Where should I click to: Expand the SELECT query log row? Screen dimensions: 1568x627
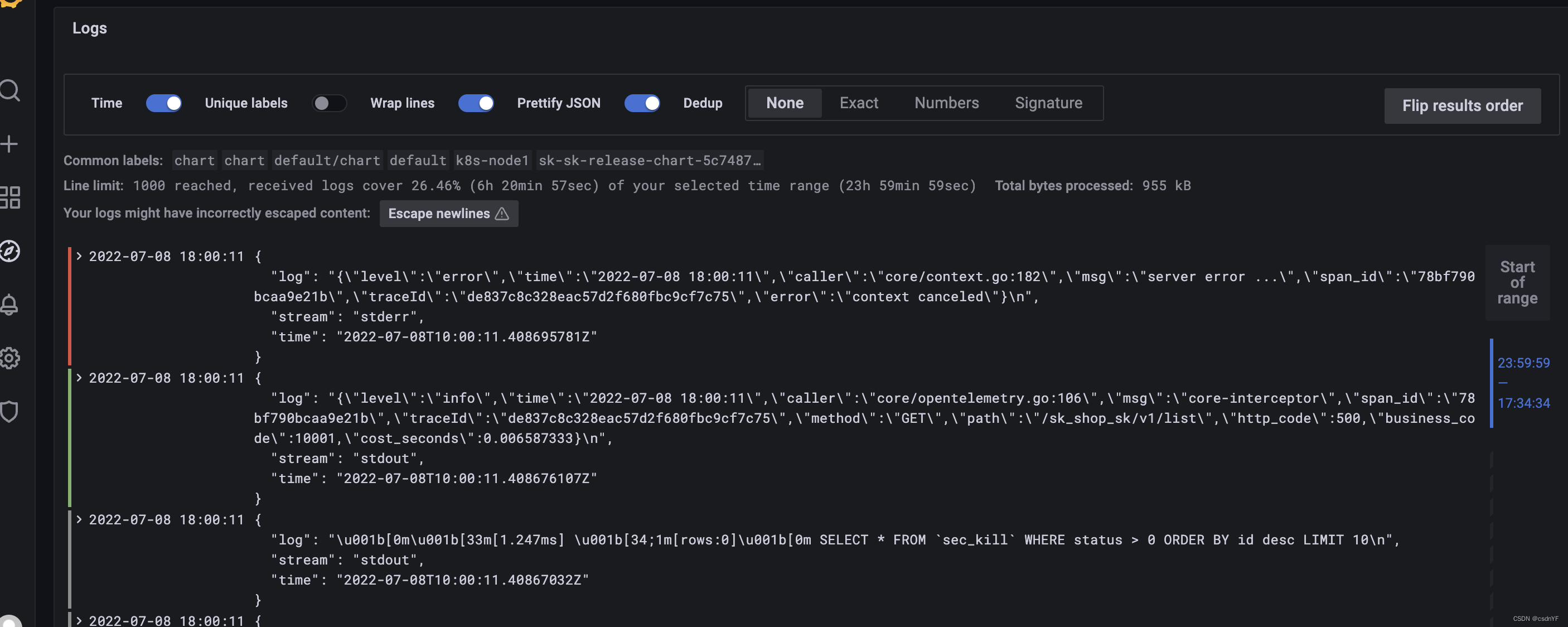[79, 519]
